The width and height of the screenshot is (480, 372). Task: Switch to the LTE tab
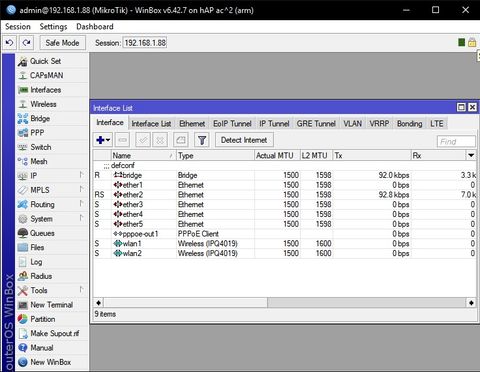point(437,124)
